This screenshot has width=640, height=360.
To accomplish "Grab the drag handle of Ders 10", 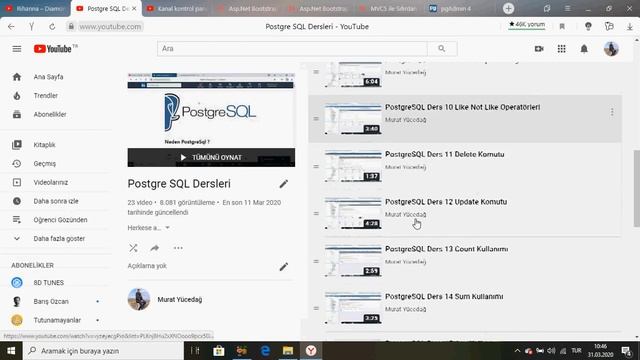I will point(316,119).
